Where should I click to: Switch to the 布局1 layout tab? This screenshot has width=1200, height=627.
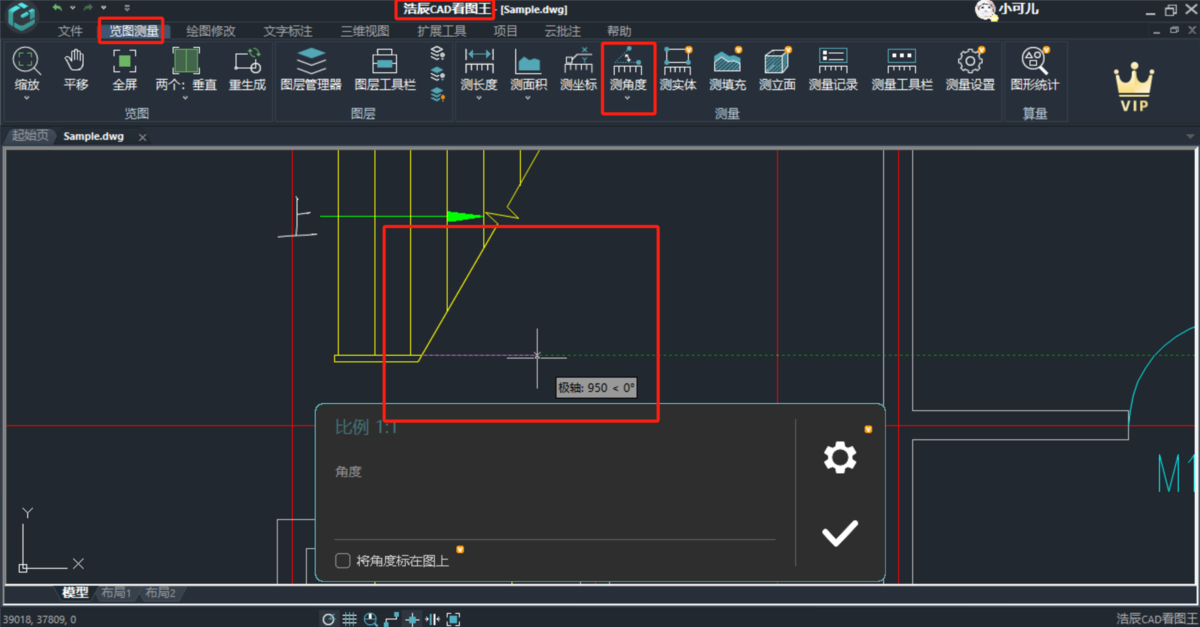[x=116, y=593]
